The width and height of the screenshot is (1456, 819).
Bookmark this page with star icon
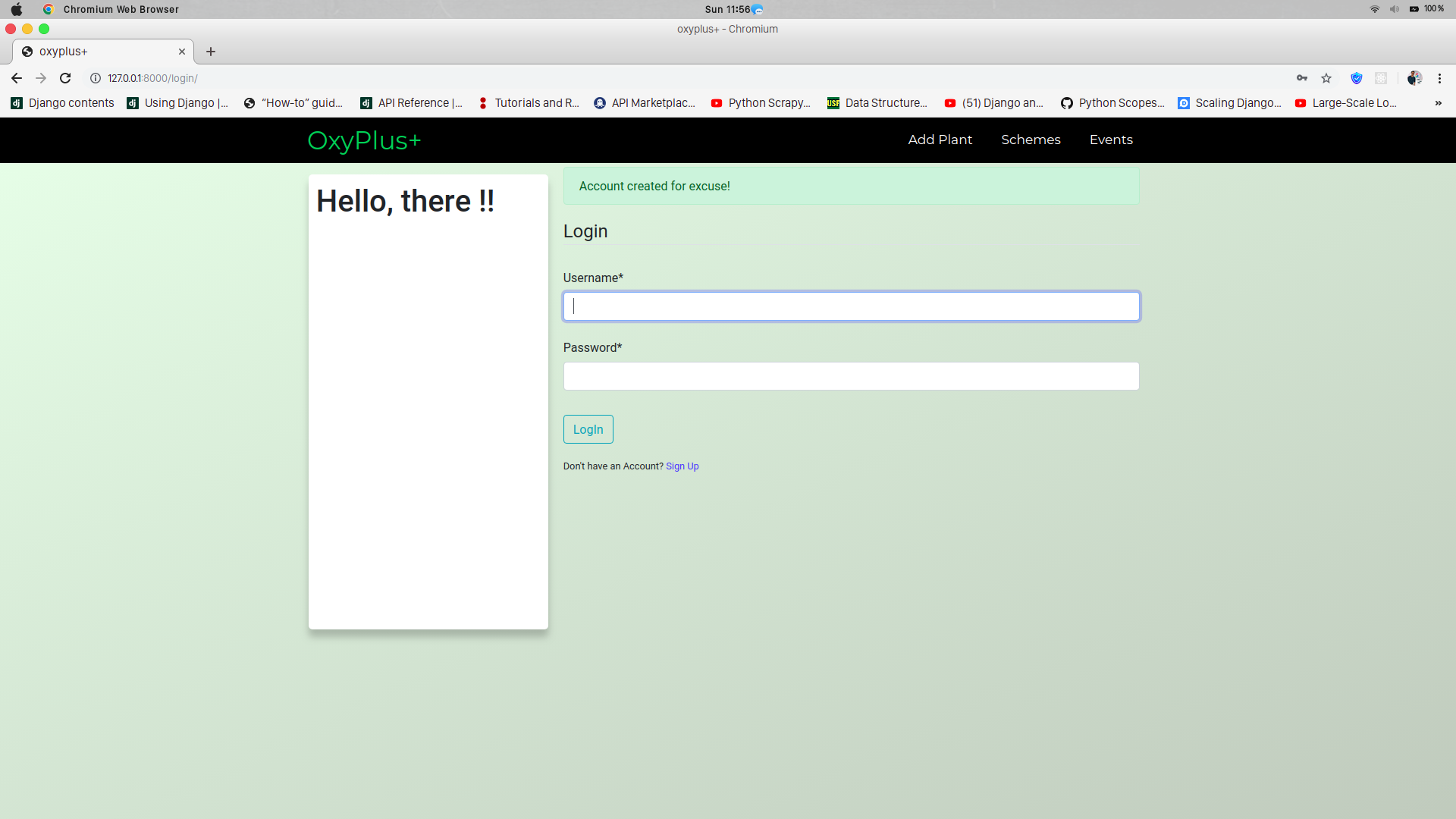tap(1326, 78)
